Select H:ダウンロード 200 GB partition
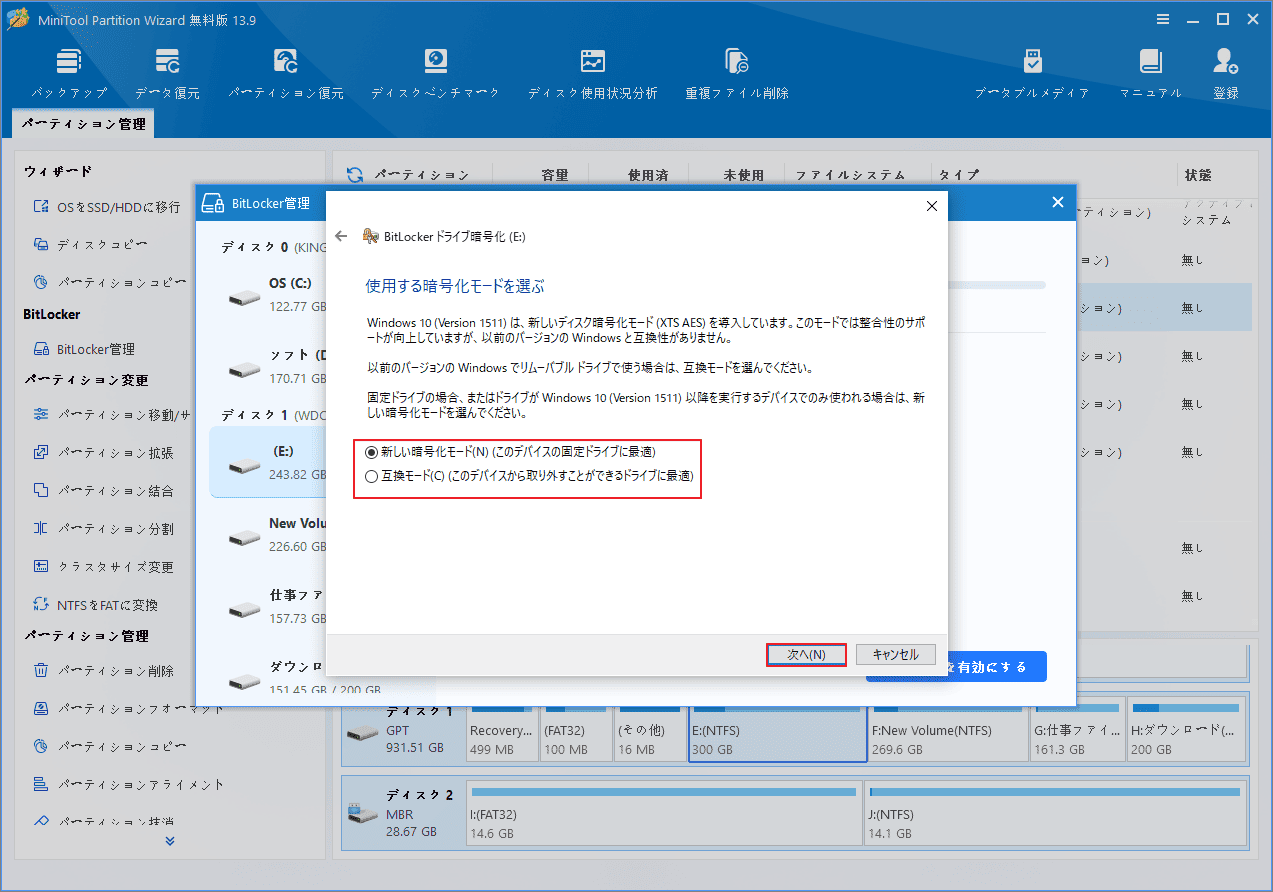Viewport: 1273px width, 892px height. (1186, 729)
